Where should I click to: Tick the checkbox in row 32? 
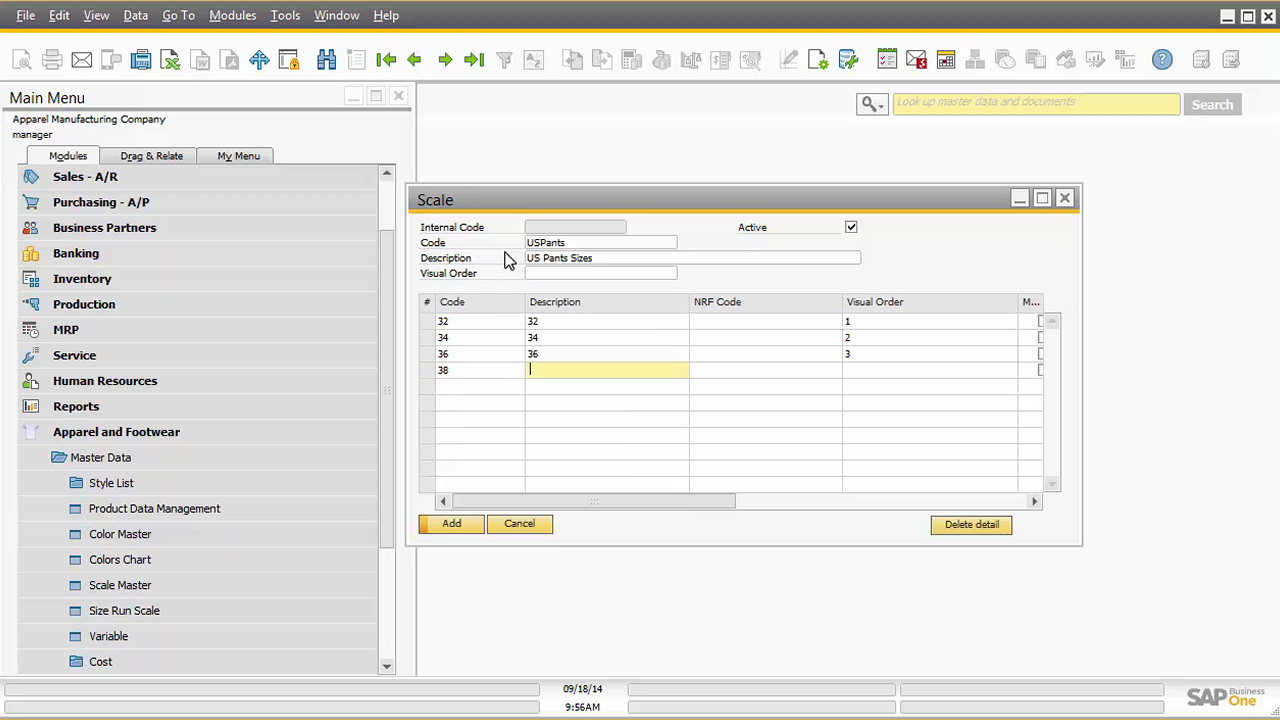pos(1041,321)
